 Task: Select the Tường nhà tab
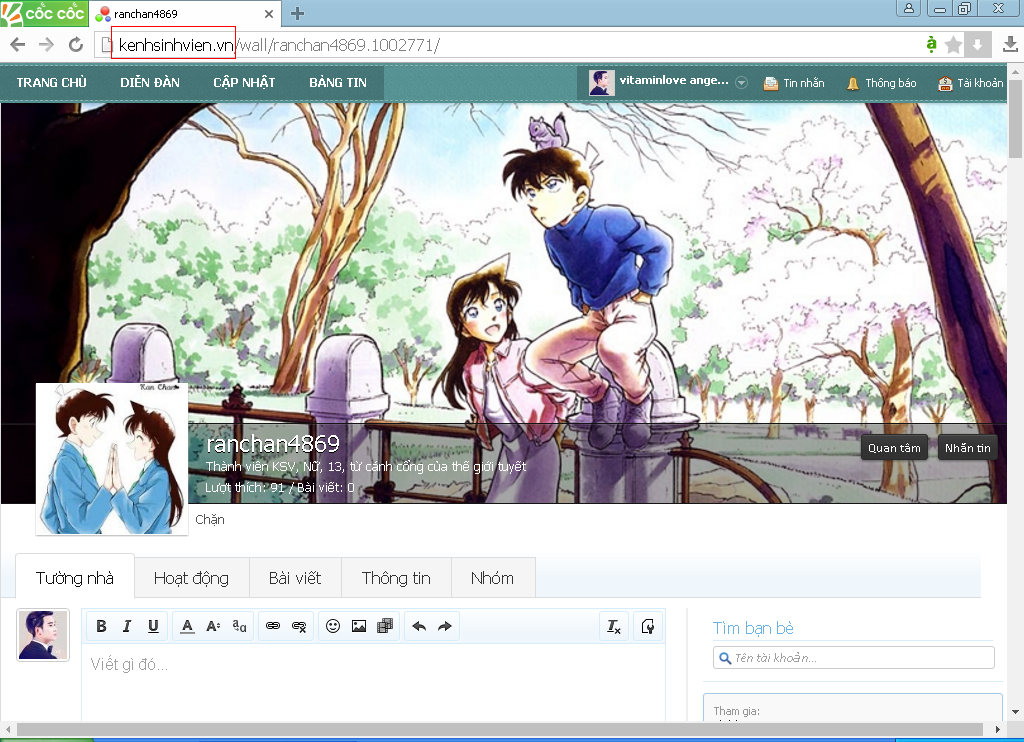pos(74,578)
